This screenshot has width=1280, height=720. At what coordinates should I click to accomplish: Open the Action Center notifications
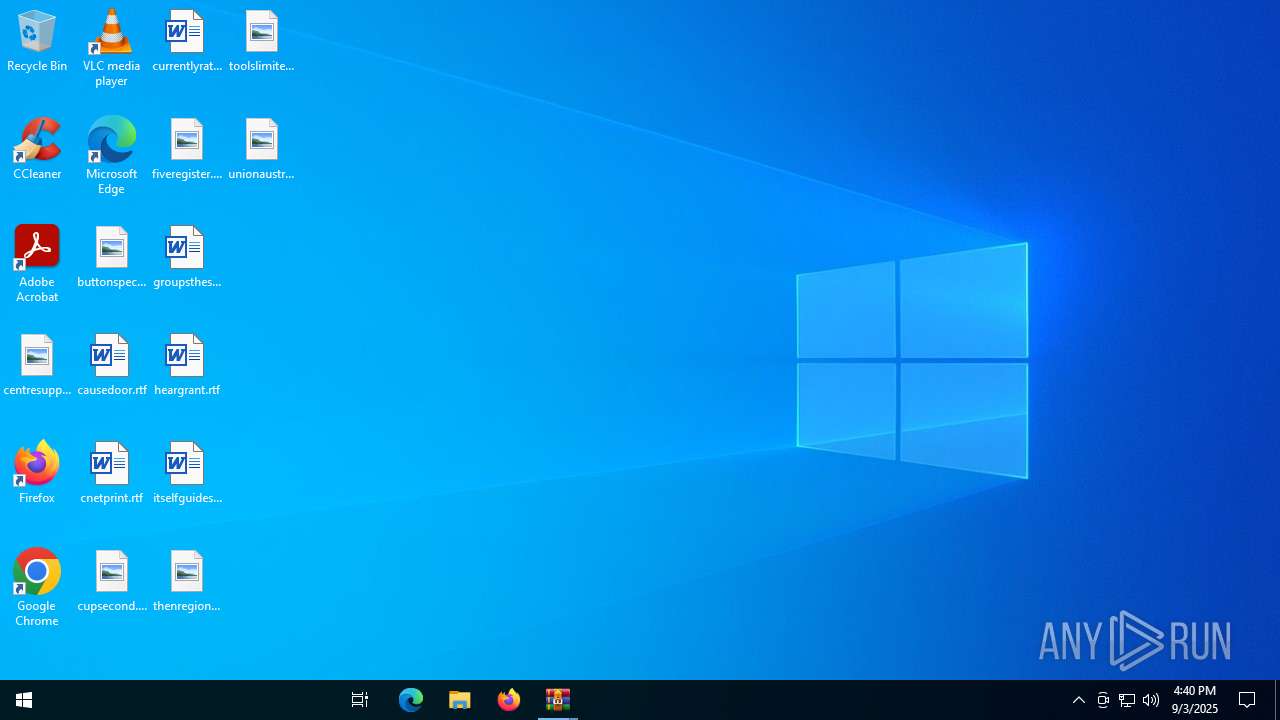click(1247, 700)
